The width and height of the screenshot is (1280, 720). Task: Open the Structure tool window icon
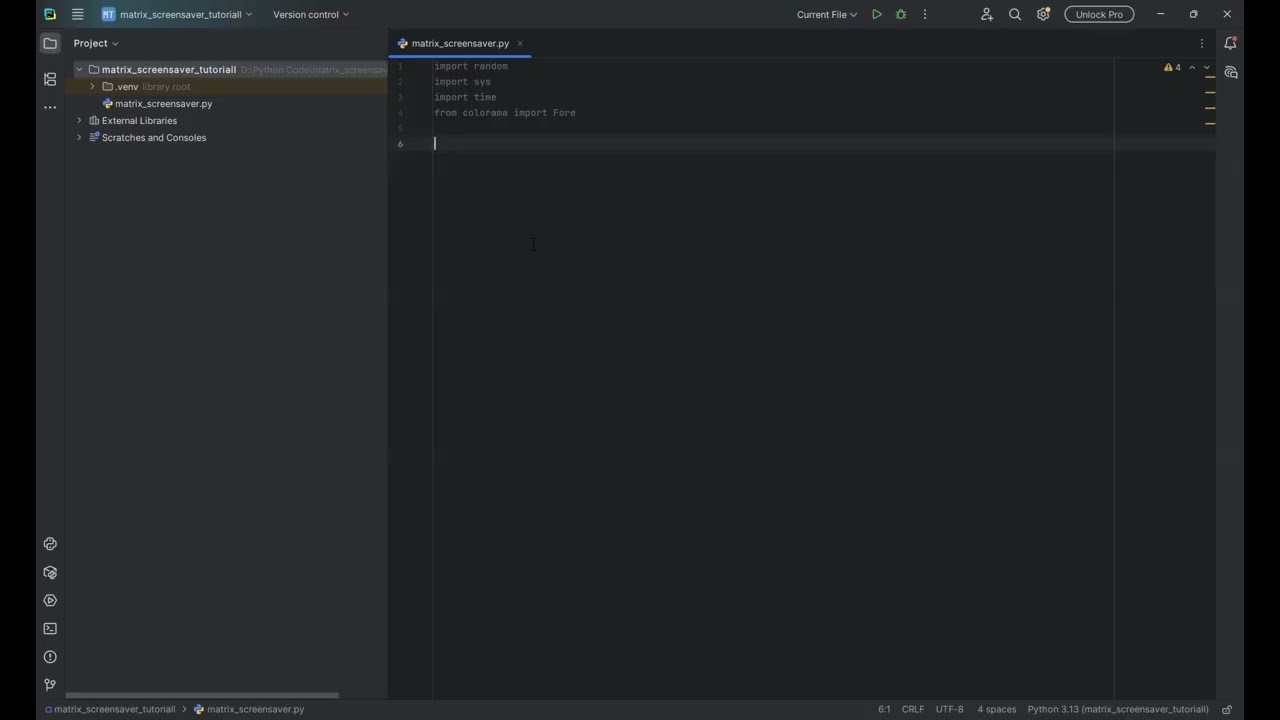pyautogui.click(x=50, y=78)
